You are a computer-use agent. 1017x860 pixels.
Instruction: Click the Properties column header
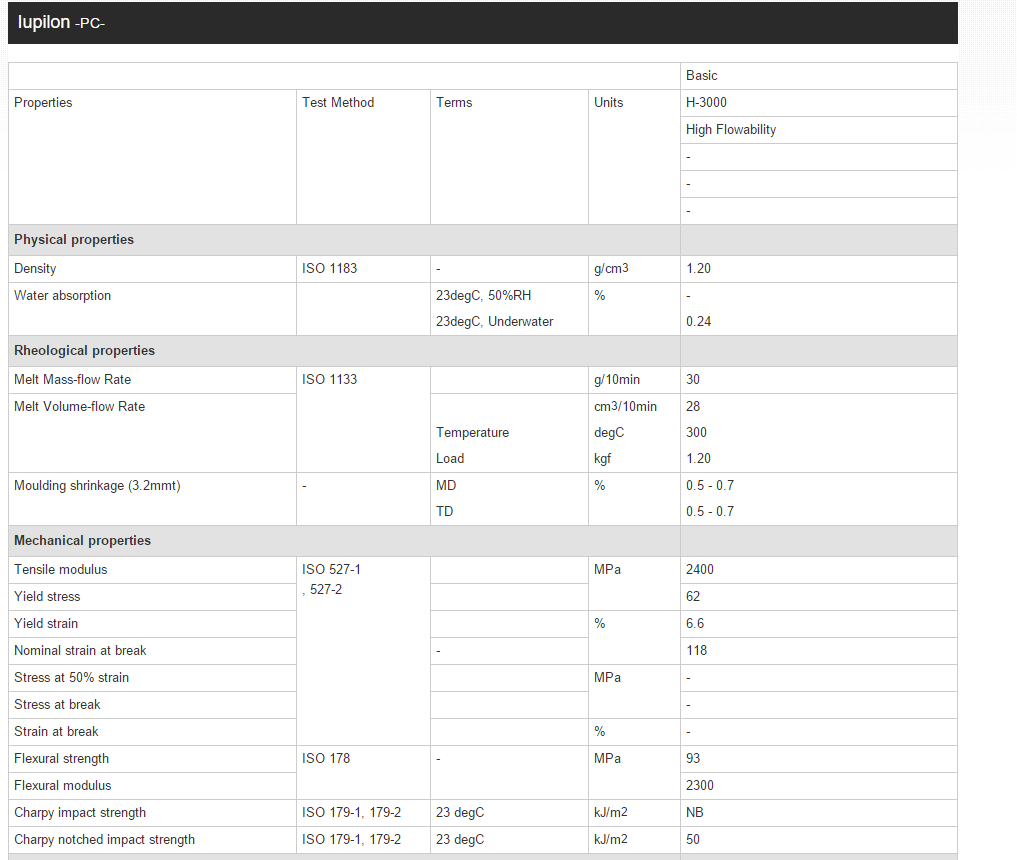[43, 103]
